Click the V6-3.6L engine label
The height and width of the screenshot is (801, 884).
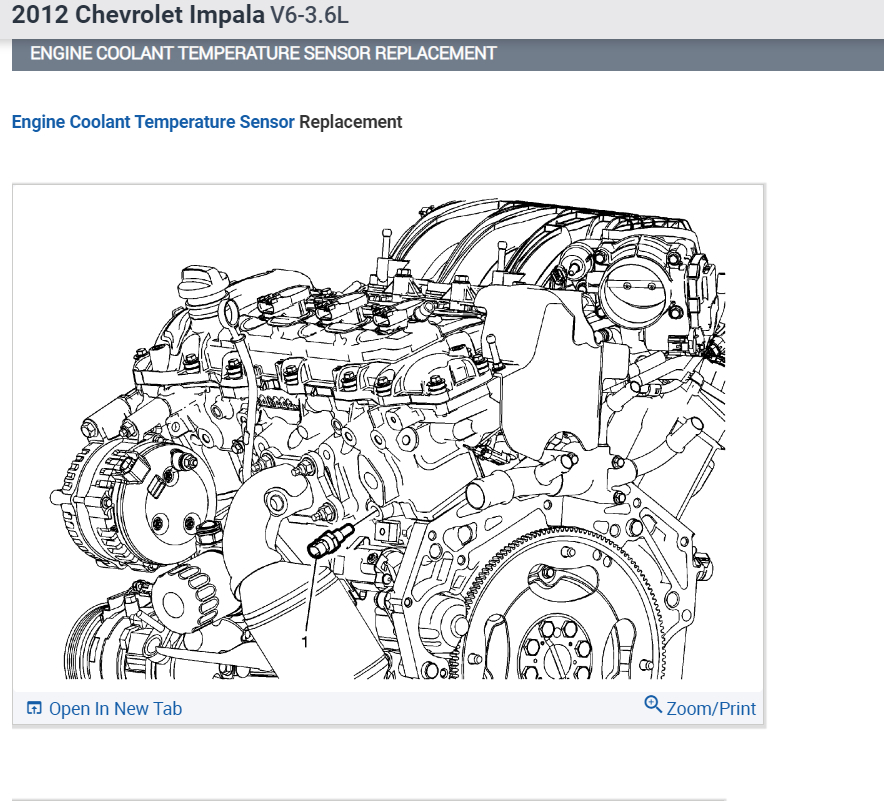click(310, 15)
